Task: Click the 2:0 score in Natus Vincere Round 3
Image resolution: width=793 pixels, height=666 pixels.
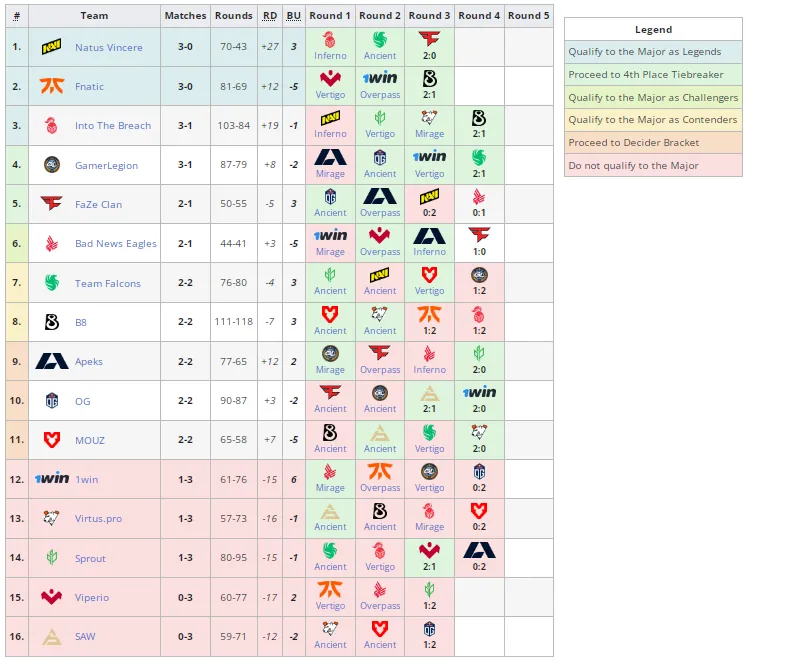Action: point(429,56)
